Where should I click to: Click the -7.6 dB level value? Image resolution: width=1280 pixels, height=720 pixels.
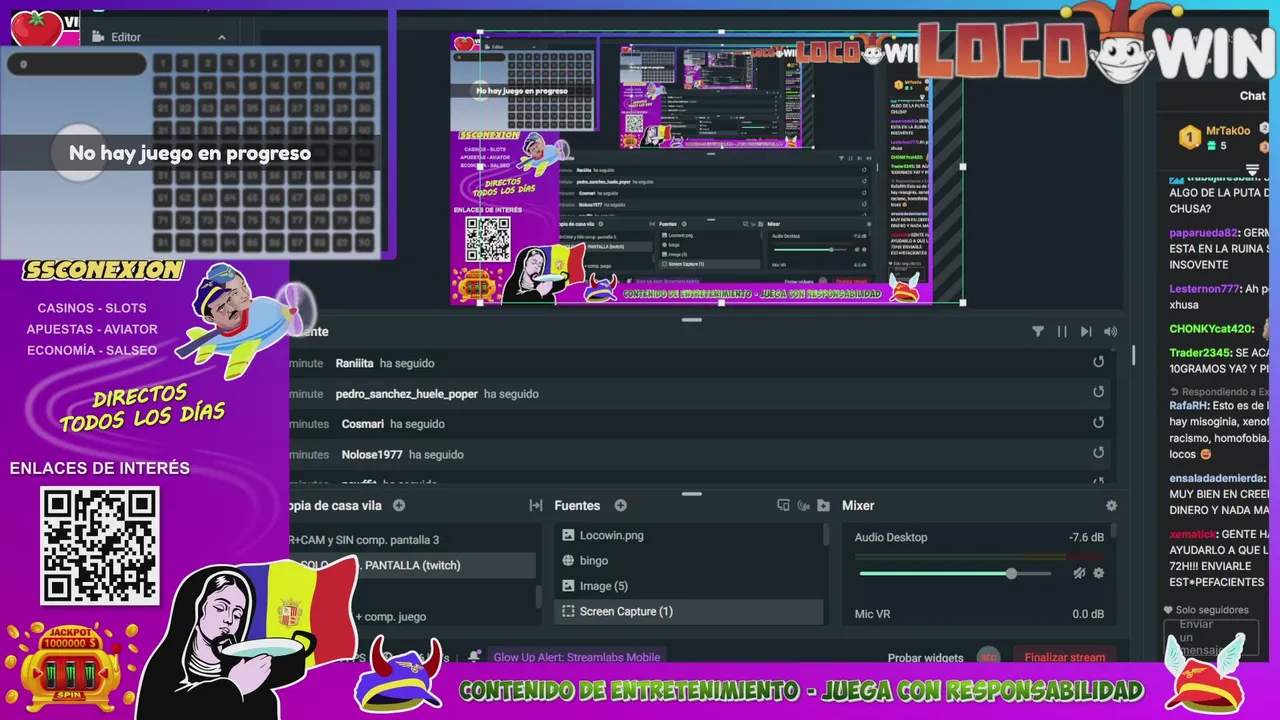click(x=1086, y=537)
